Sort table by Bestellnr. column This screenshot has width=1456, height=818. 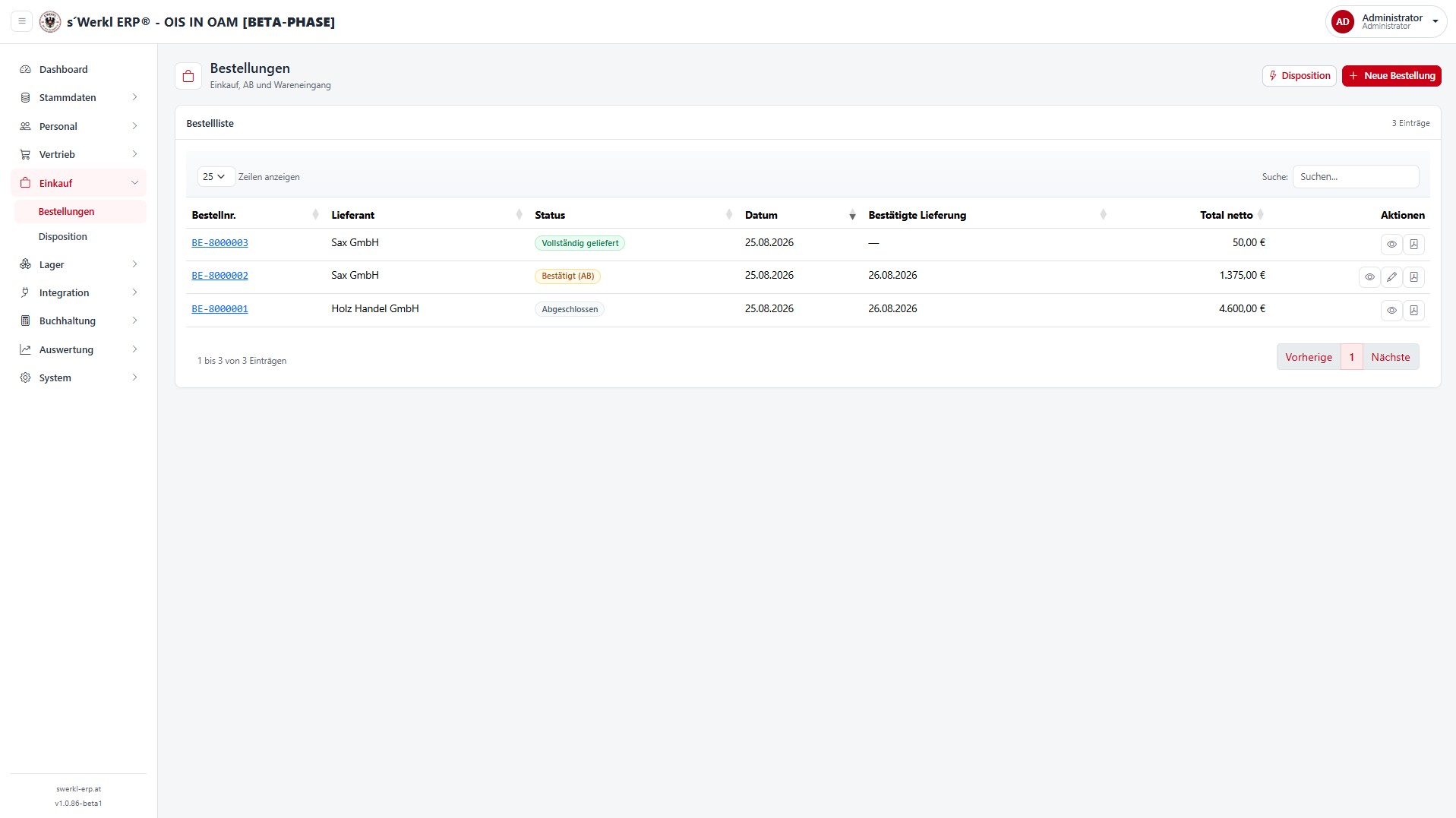pyautogui.click(x=254, y=215)
